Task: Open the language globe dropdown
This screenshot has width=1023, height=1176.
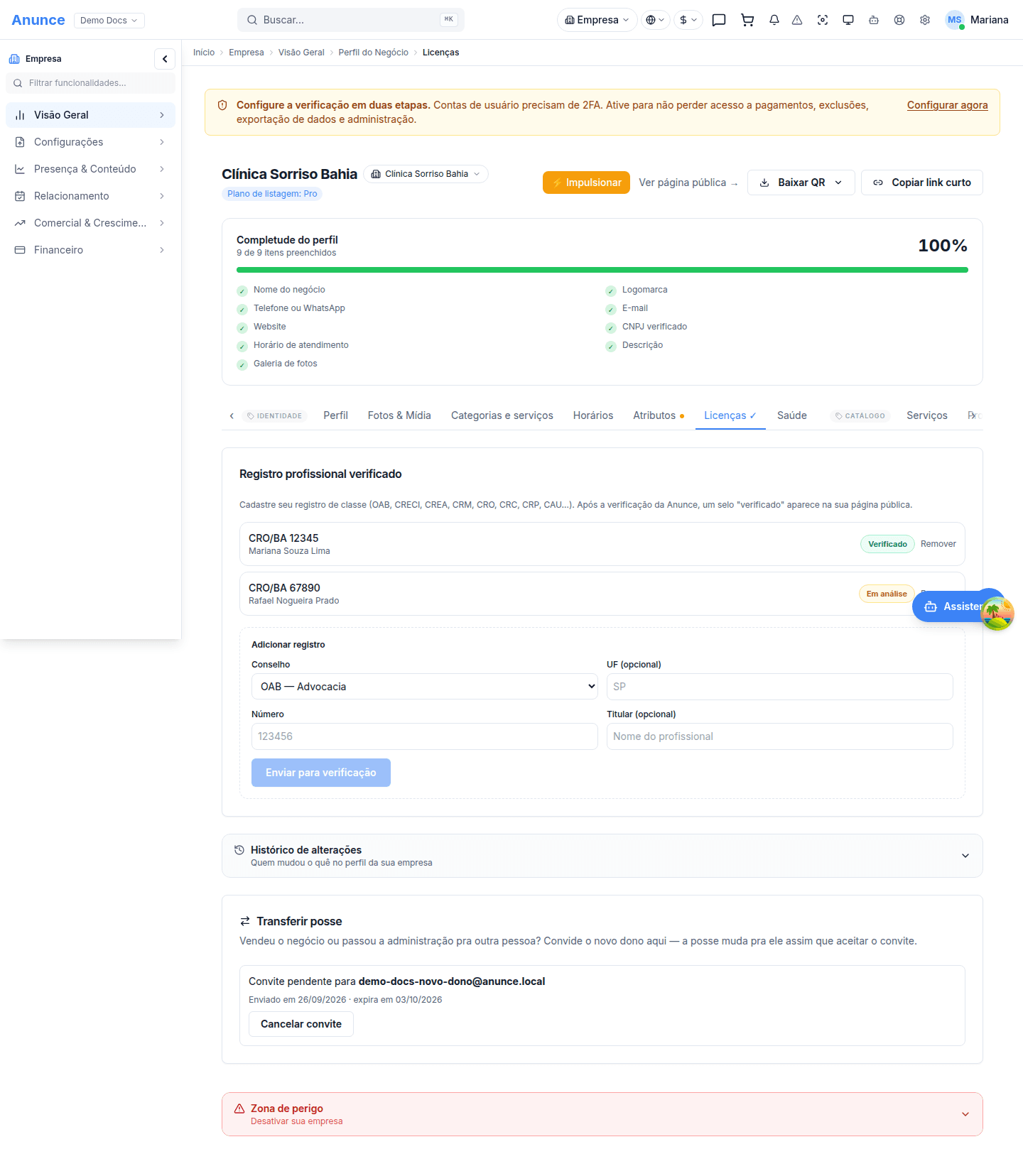Action: point(655,20)
